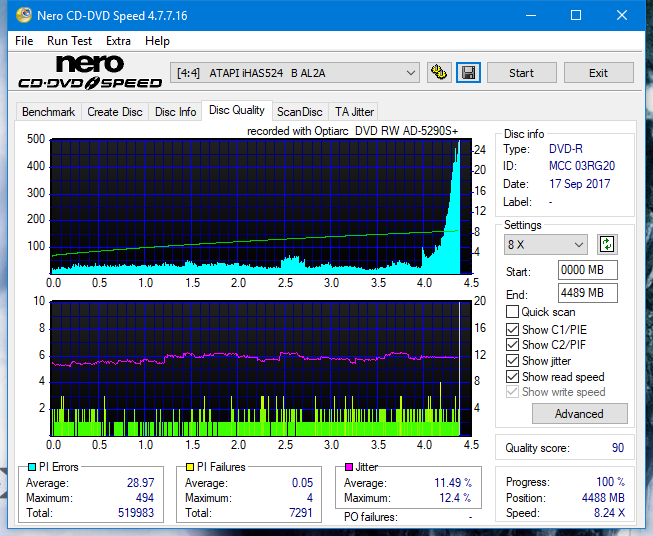Toggle Show read speed checkbox
The image size is (653, 536).
[512, 376]
